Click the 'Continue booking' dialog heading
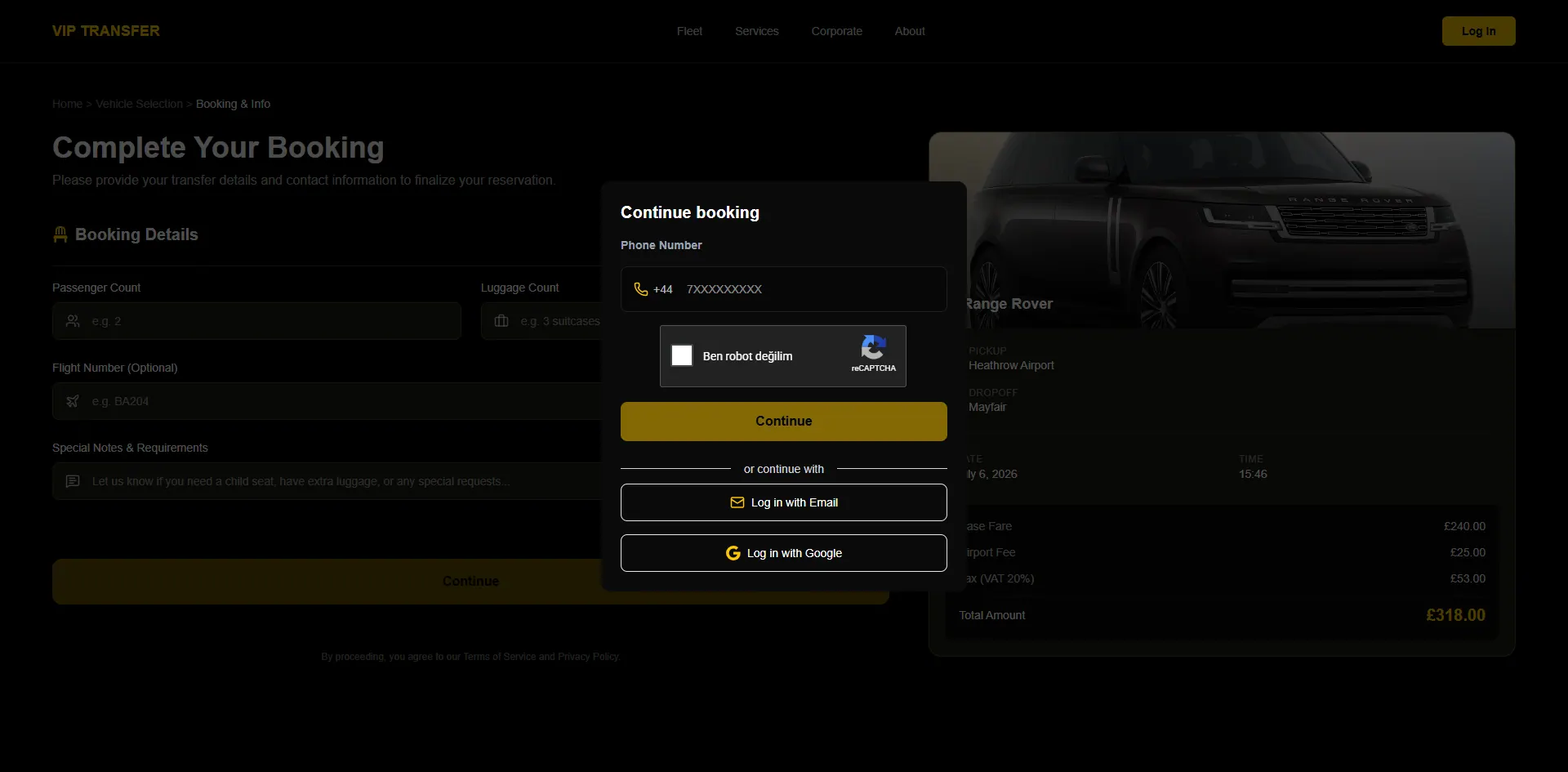Screen dimensions: 1568x772 [x=690, y=212]
